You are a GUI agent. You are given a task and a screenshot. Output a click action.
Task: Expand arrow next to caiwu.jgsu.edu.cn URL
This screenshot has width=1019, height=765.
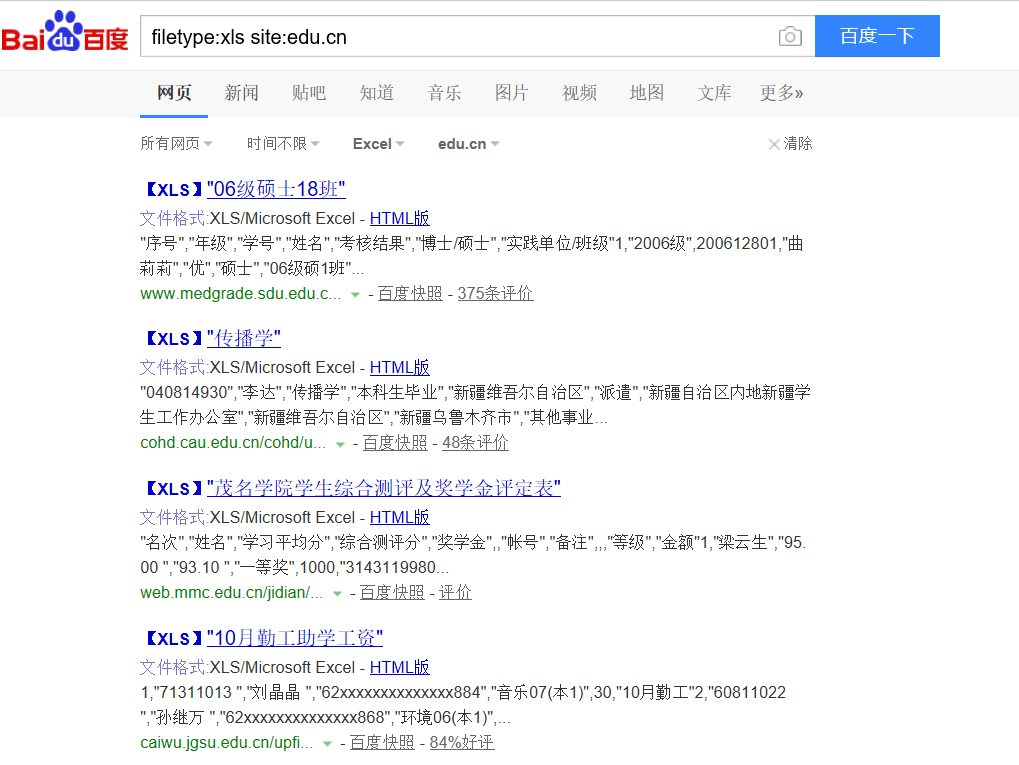coord(327,744)
